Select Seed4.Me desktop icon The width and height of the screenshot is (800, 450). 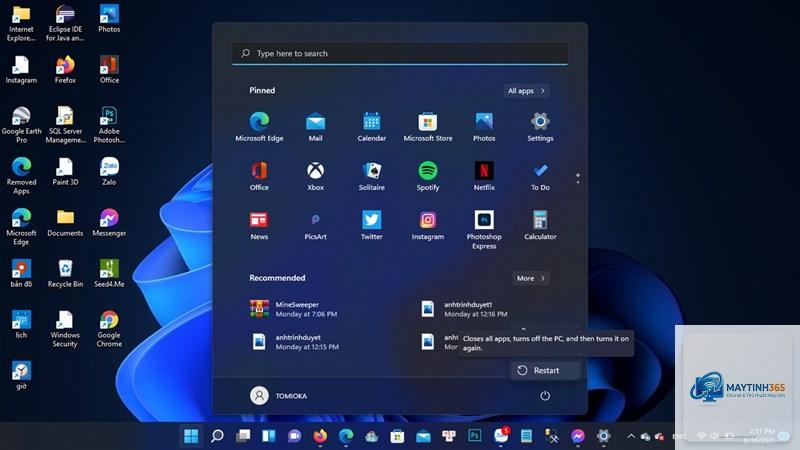click(x=109, y=274)
